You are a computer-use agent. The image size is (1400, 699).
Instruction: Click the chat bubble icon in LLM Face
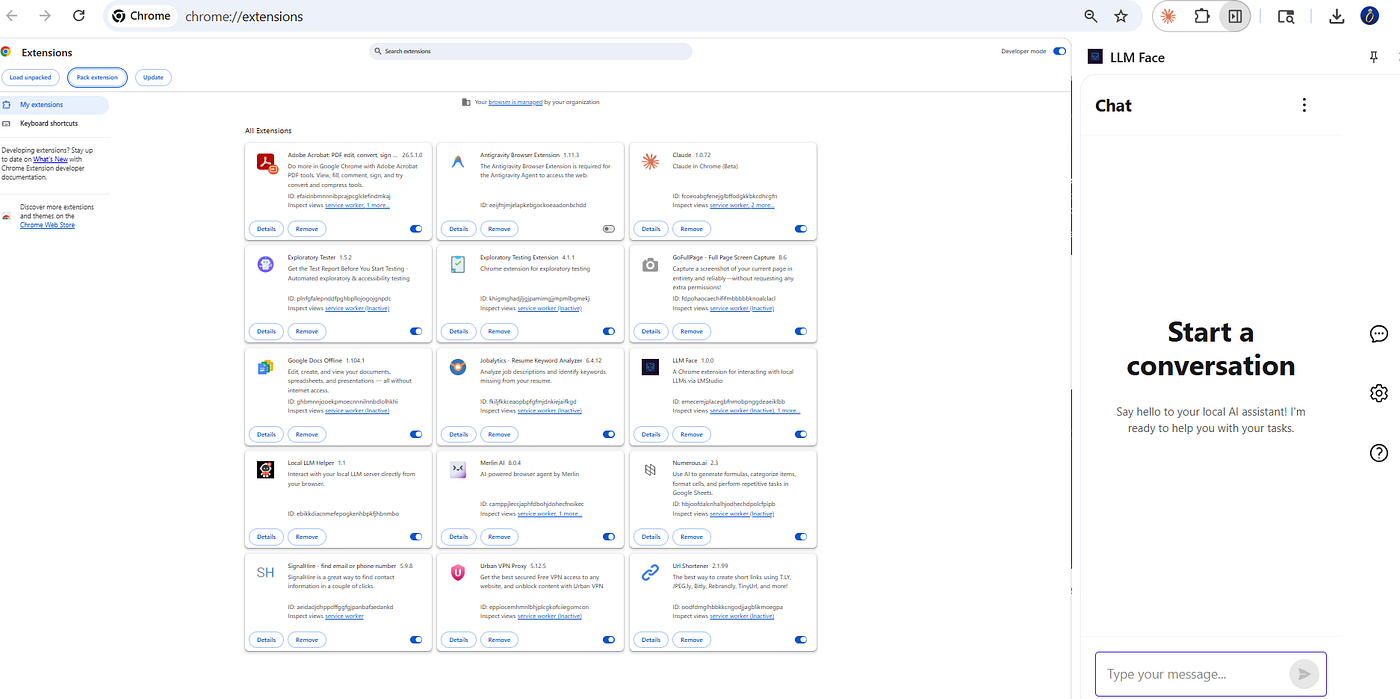click(x=1379, y=334)
